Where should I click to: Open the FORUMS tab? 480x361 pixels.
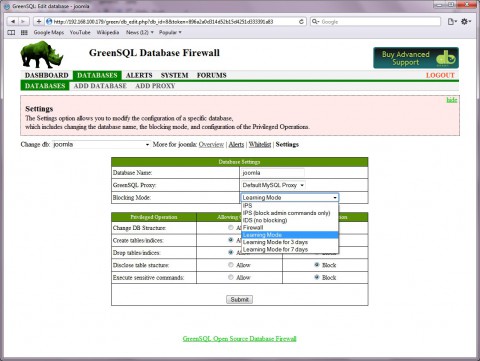(x=211, y=75)
